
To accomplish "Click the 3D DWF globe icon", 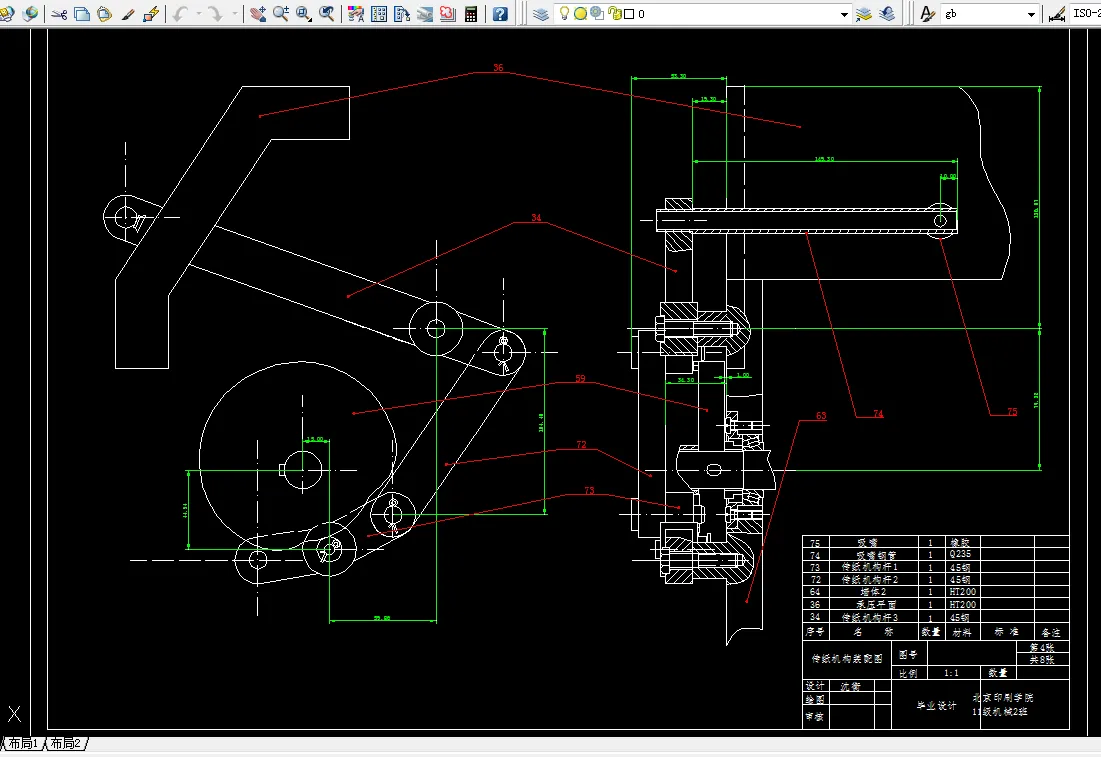I will point(30,13).
